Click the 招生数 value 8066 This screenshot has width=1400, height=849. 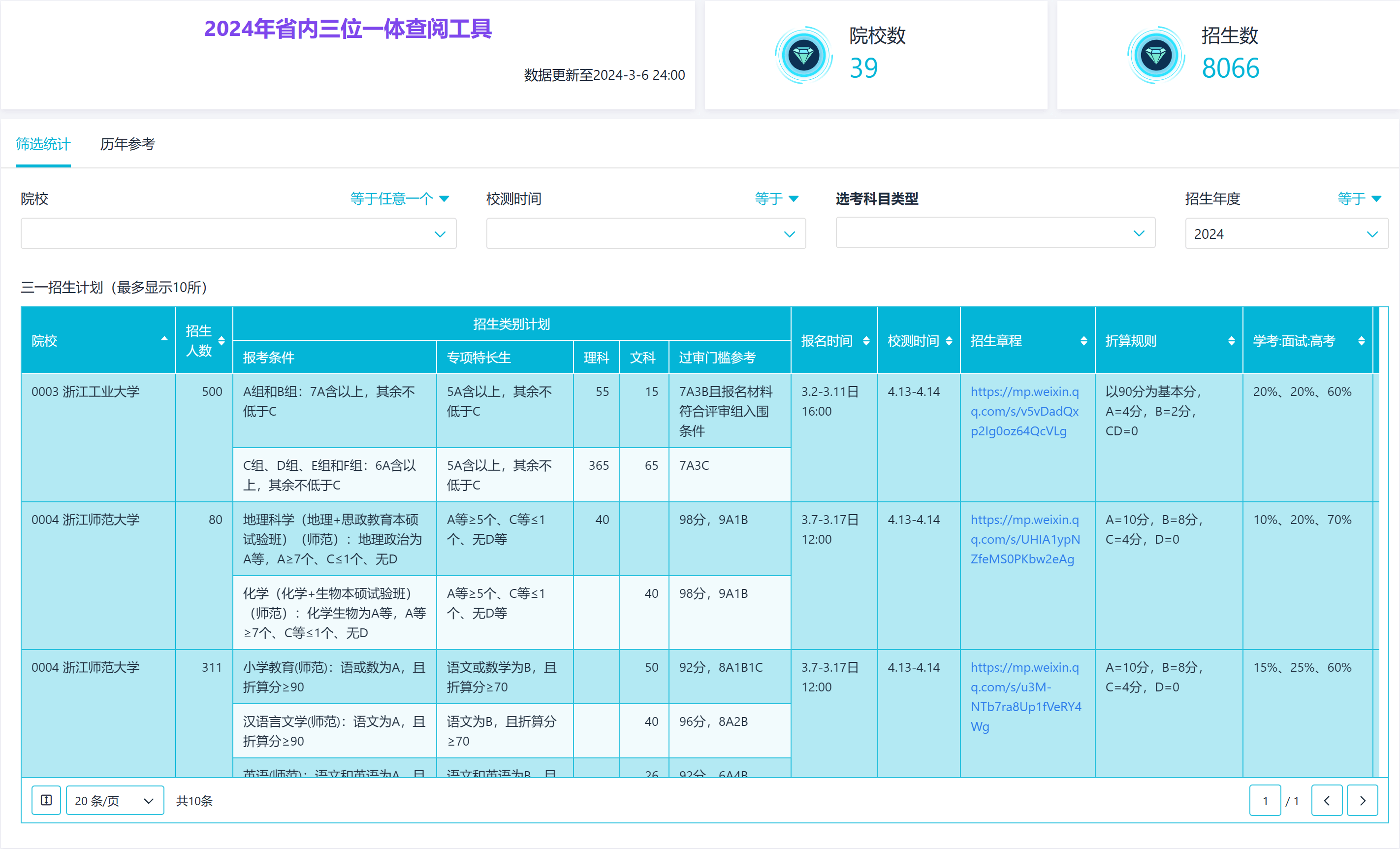coord(1230,68)
